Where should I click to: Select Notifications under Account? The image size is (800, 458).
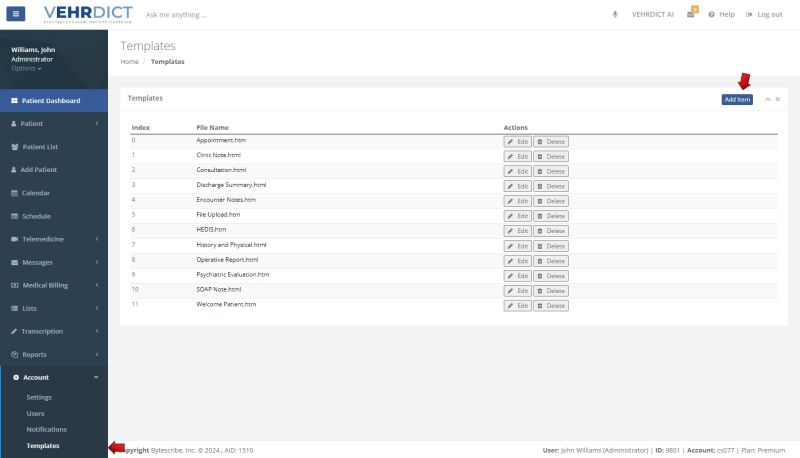pos(46,429)
